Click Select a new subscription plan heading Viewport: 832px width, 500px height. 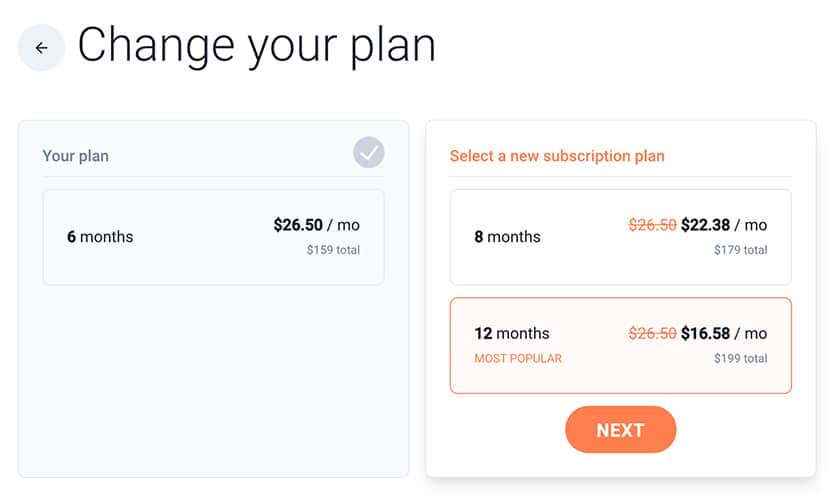tap(557, 156)
